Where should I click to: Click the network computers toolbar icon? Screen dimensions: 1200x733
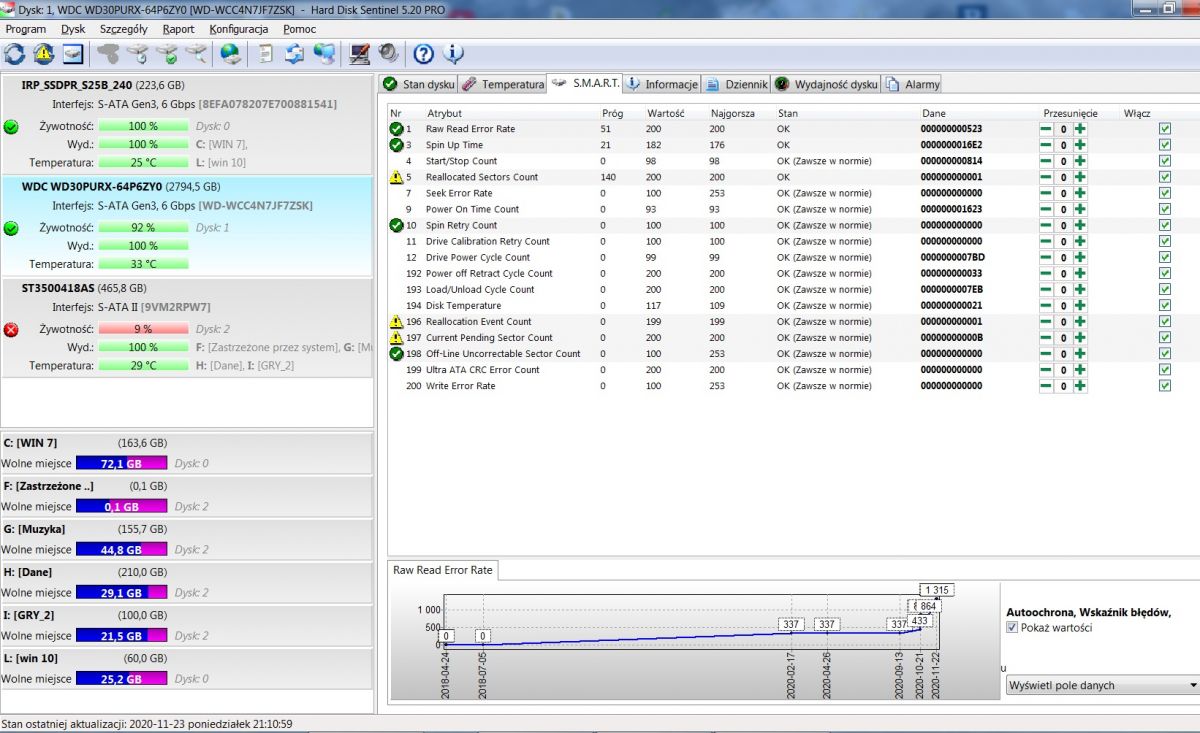[x=324, y=54]
